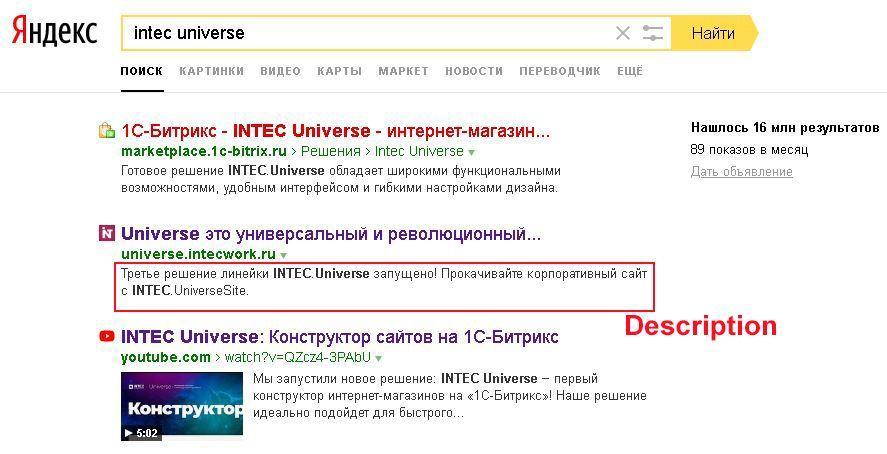Image resolution: width=887 pixels, height=454 pixels.
Task: Select text Нашлось 16 млн результатов
Action: [x=785, y=128]
